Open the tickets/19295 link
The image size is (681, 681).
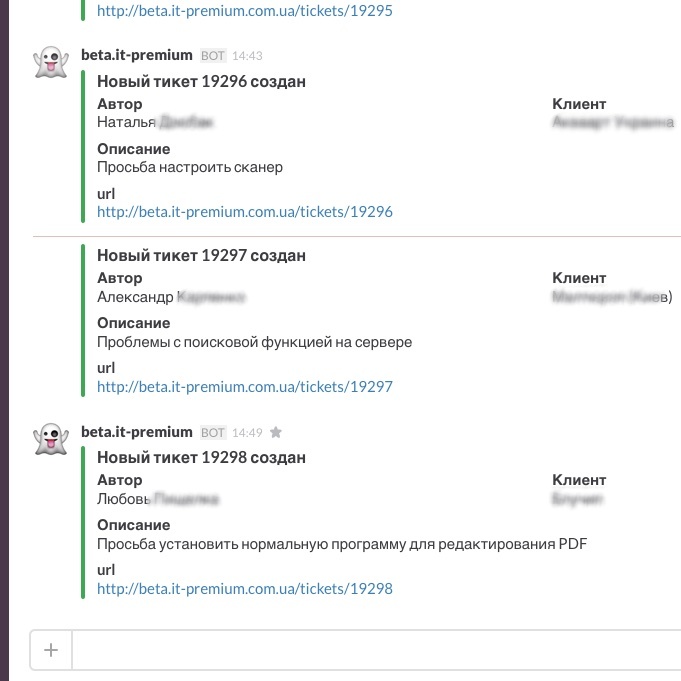(245, 12)
